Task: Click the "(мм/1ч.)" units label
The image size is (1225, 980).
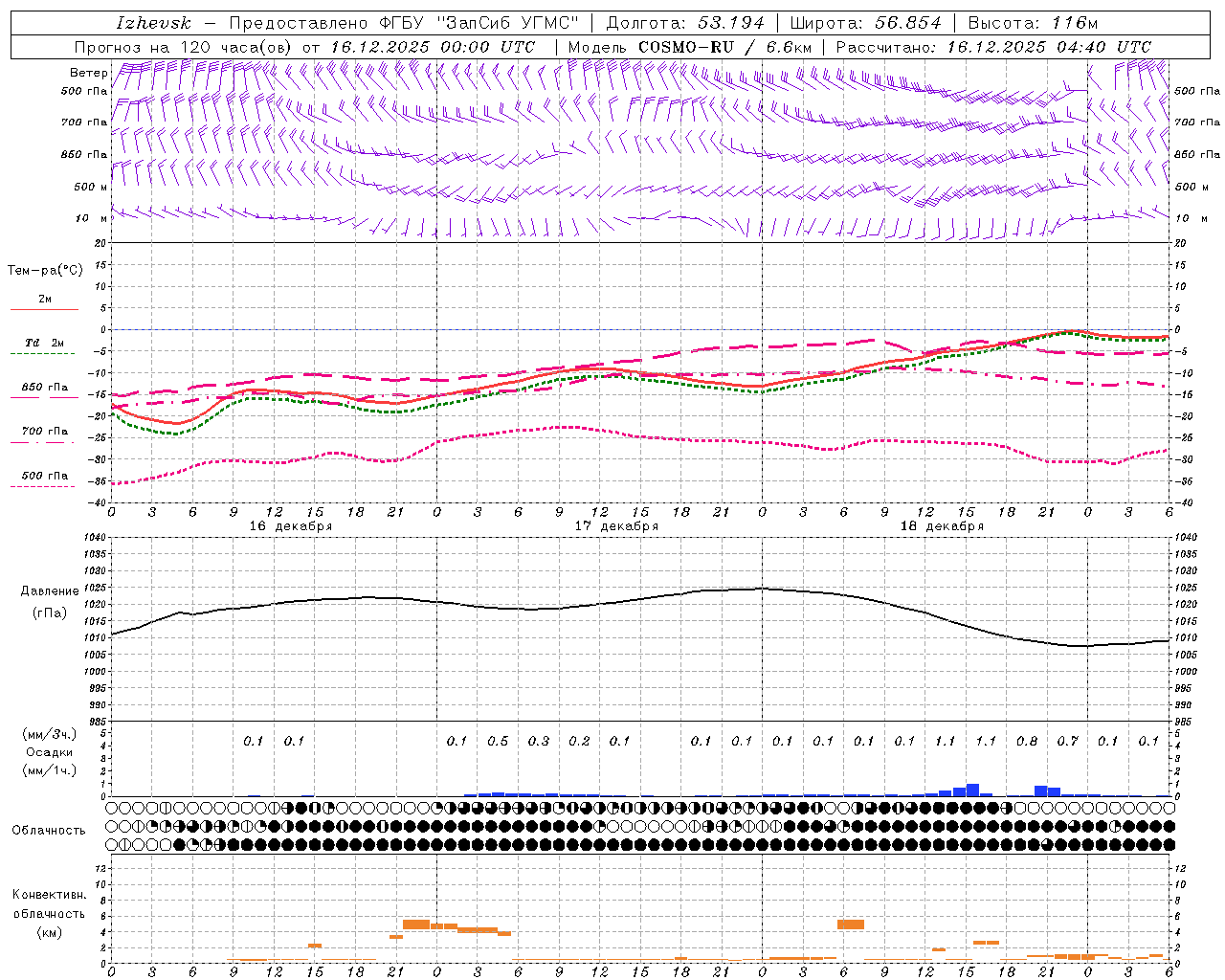Action: 49,771
